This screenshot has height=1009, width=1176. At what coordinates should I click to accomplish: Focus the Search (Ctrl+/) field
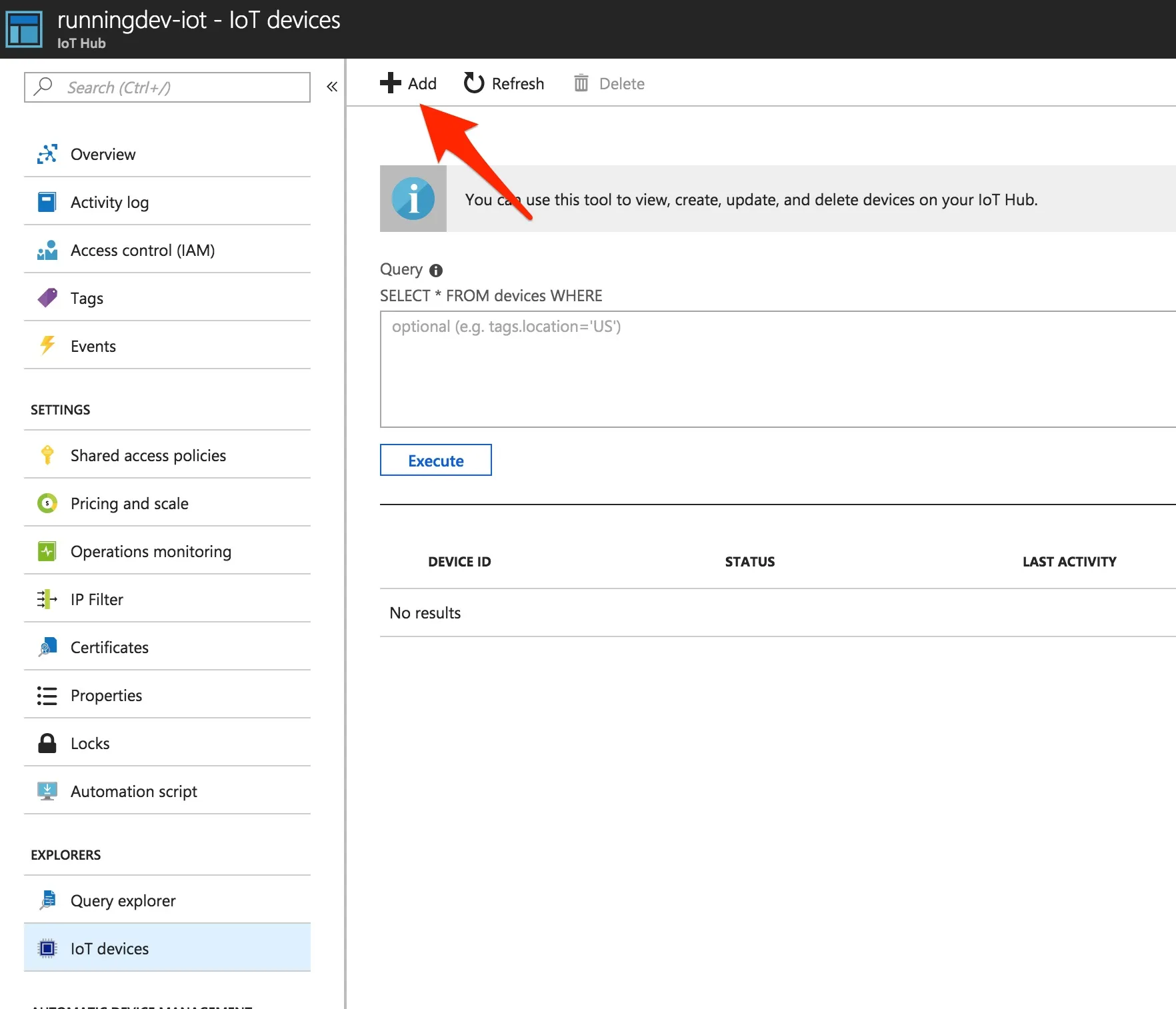[x=167, y=87]
